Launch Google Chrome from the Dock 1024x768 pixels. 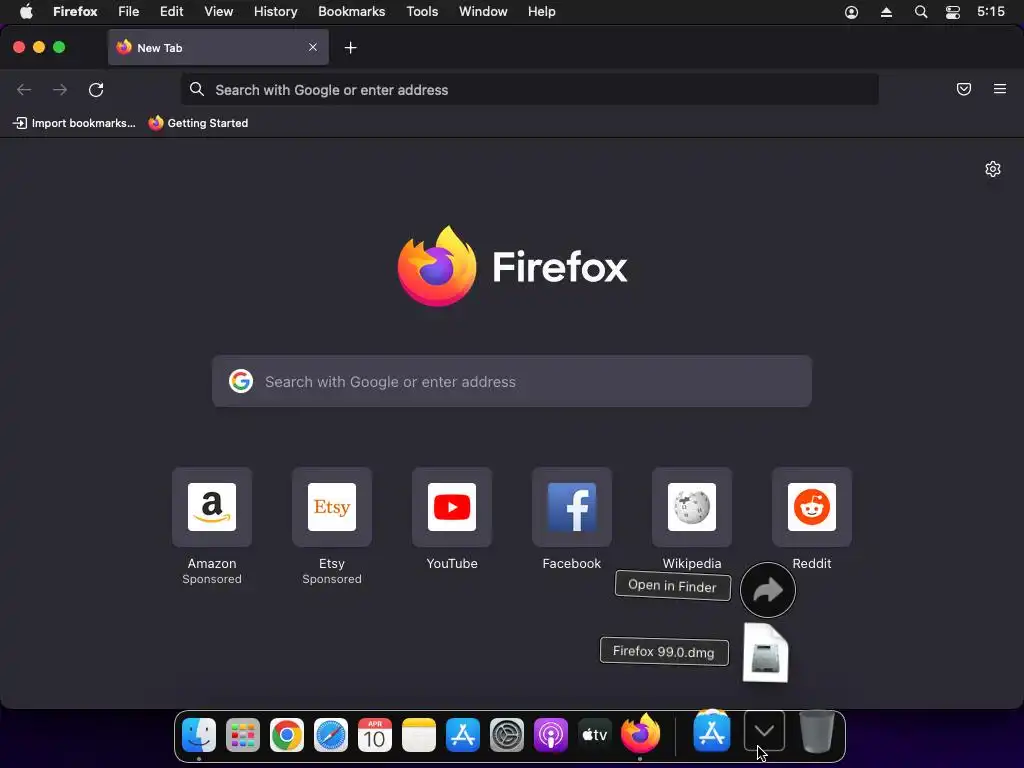(x=287, y=735)
